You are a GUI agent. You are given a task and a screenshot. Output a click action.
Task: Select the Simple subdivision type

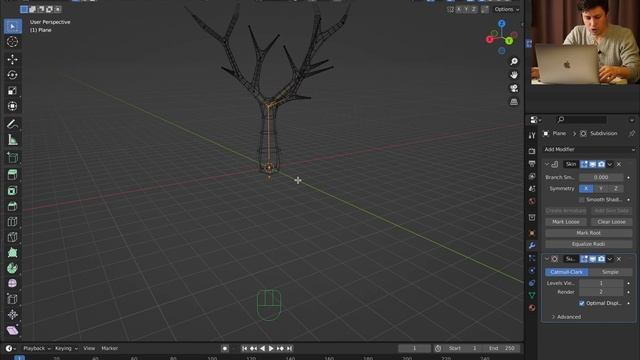coord(610,272)
